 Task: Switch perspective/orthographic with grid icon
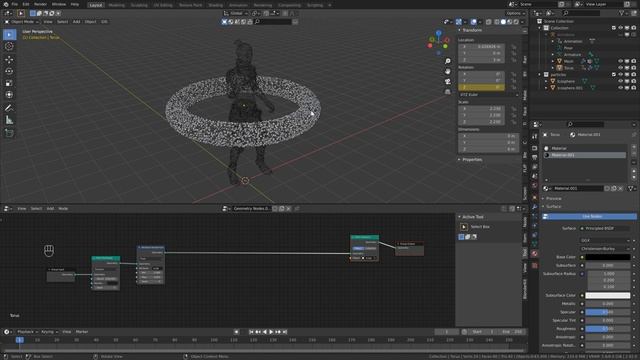click(x=448, y=92)
